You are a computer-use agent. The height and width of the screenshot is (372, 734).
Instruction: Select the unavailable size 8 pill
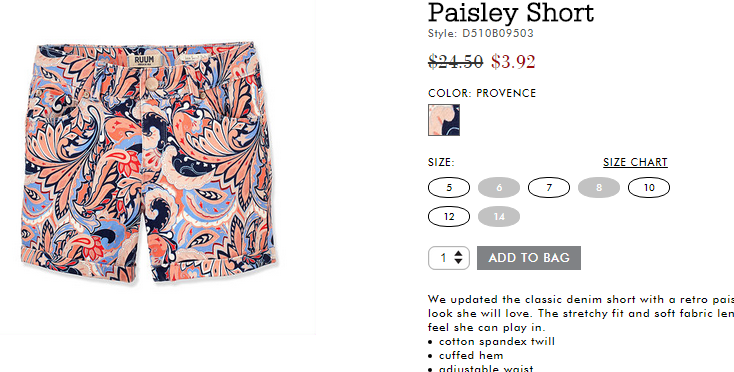click(x=599, y=188)
